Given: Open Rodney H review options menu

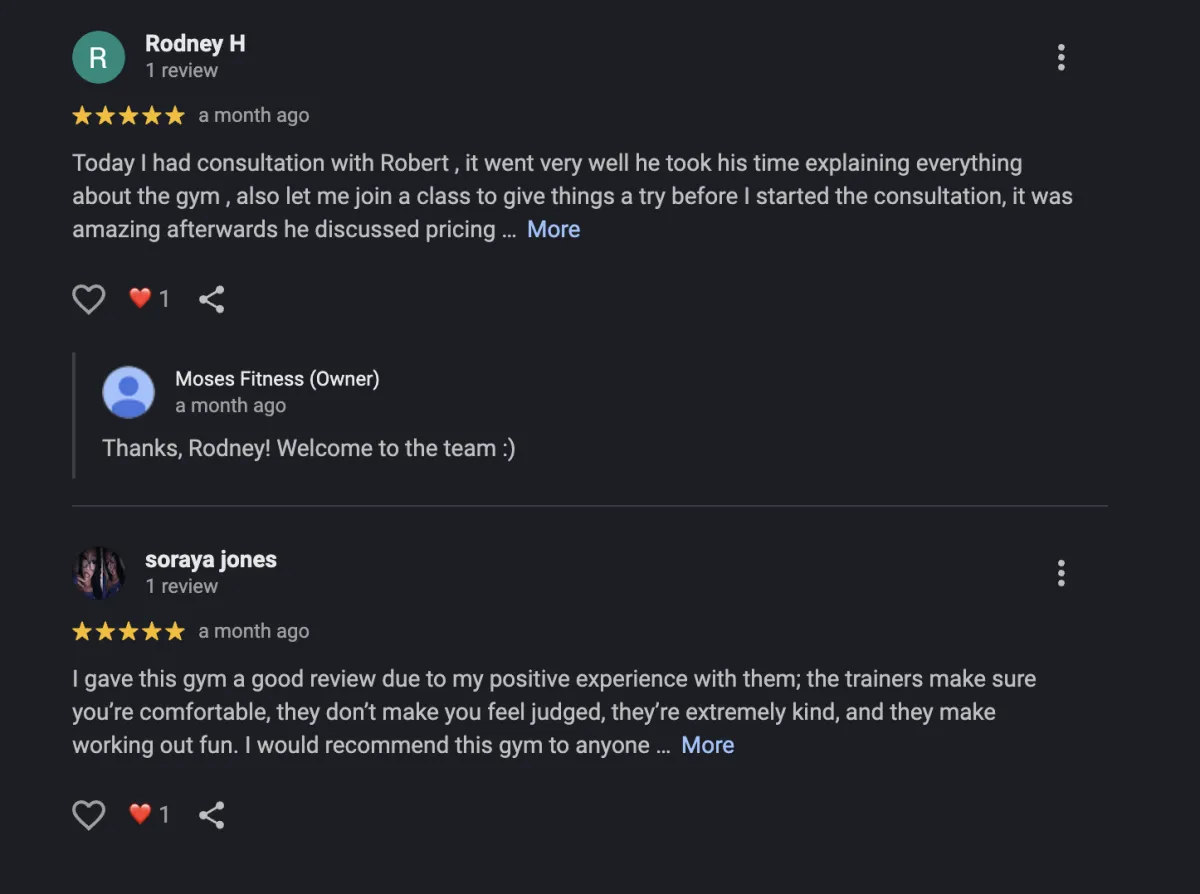Looking at the screenshot, I should pos(1061,58).
